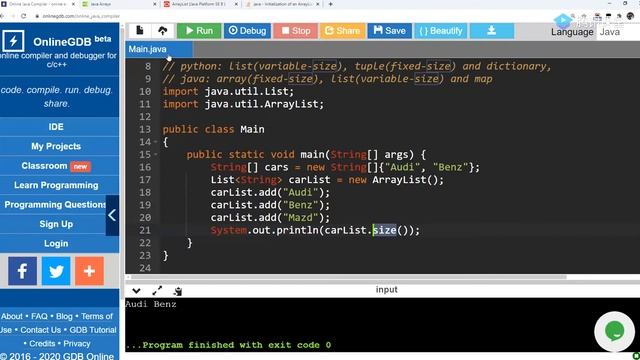Share on Twitter icon
Viewport: 640px width, 360px height.
click(x=56, y=271)
